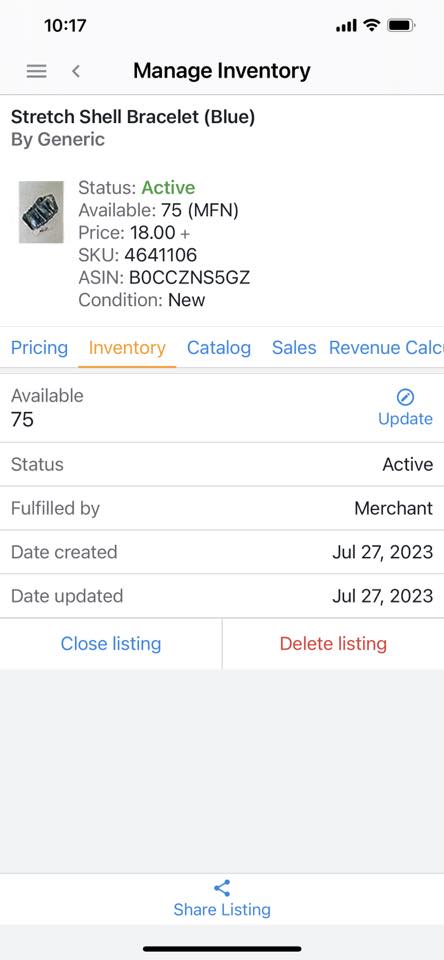Open the Revenue Calculator tab
This screenshot has width=444, height=960.
click(x=386, y=348)
